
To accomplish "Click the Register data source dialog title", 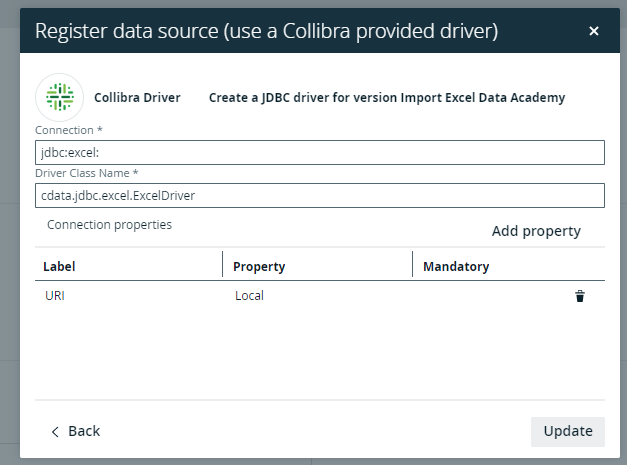I will [267, 31].
